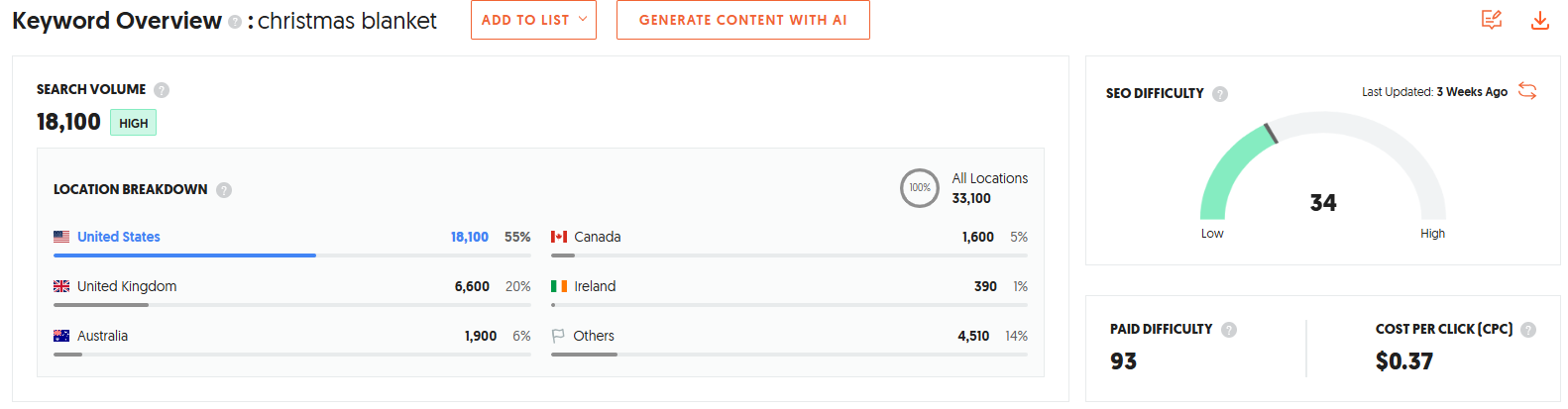1568x409 pixels.
Task: Click the HIGH search volume badge
Action: pos(133,123)
